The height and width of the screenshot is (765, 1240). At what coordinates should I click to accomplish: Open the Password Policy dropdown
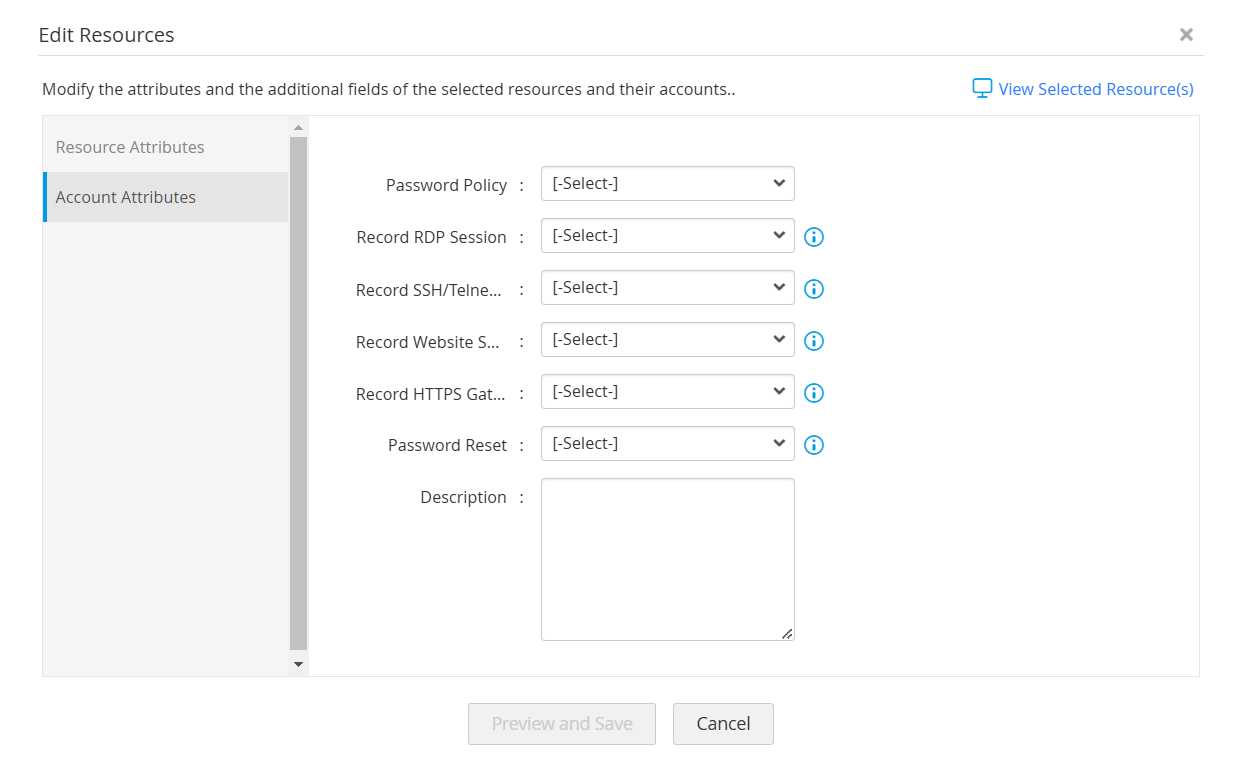[667, 184]
